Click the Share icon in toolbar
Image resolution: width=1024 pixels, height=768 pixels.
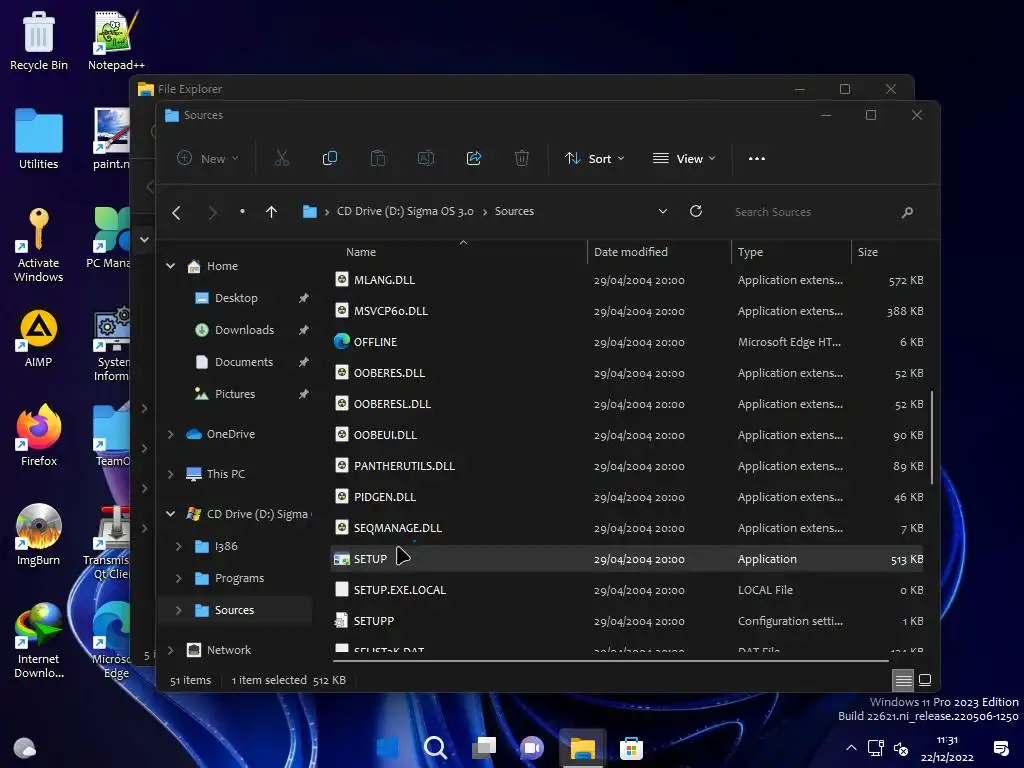coord(473,158)
